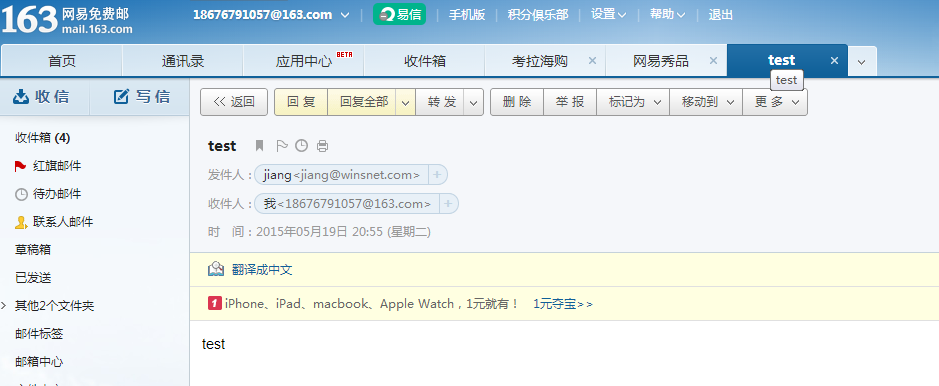Click the 回复 reply button
The height and width of the screenshot is (386, 939).
[301, 102]
